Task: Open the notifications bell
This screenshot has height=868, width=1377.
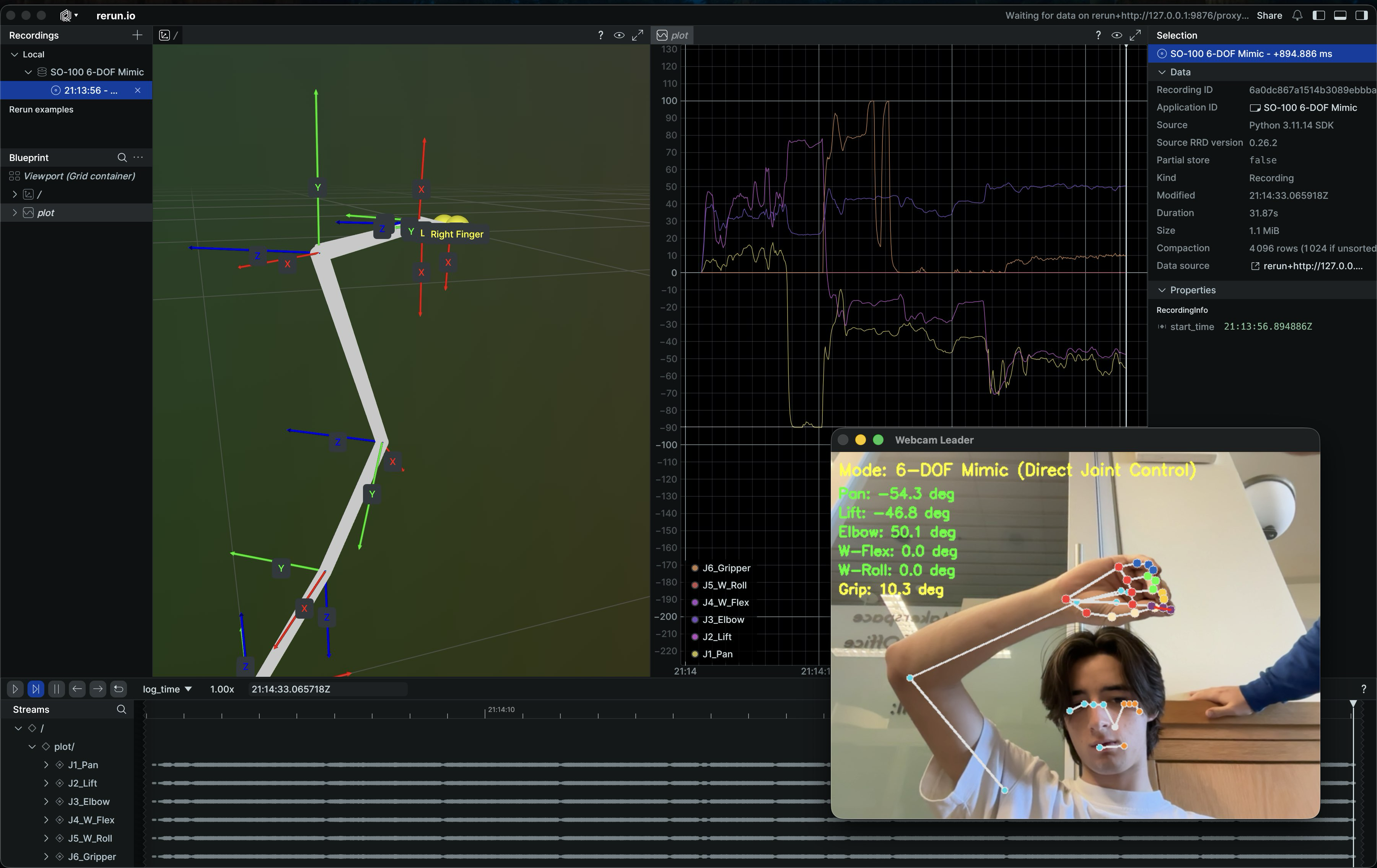Action: click(x=1297, y=15)
